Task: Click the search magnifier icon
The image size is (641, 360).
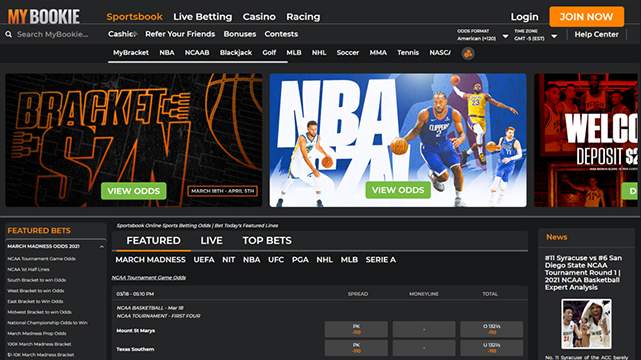Action: tap(9, 34)
